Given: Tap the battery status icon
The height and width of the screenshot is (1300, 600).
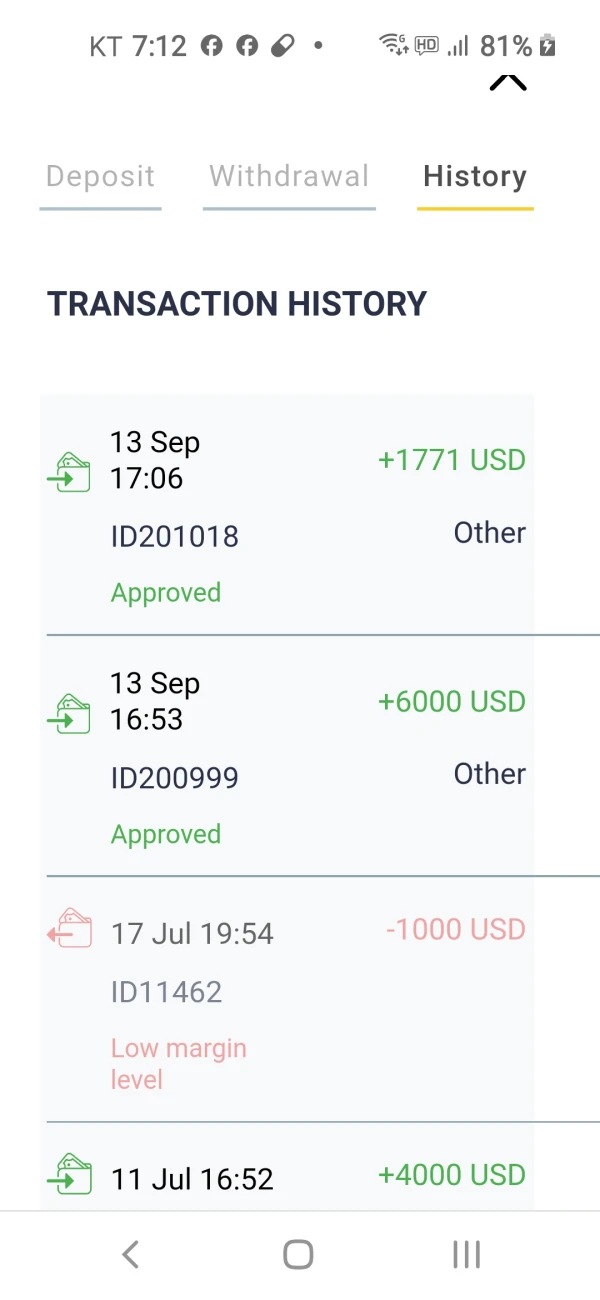Looking at the screenshot, I should click(547, 45).
